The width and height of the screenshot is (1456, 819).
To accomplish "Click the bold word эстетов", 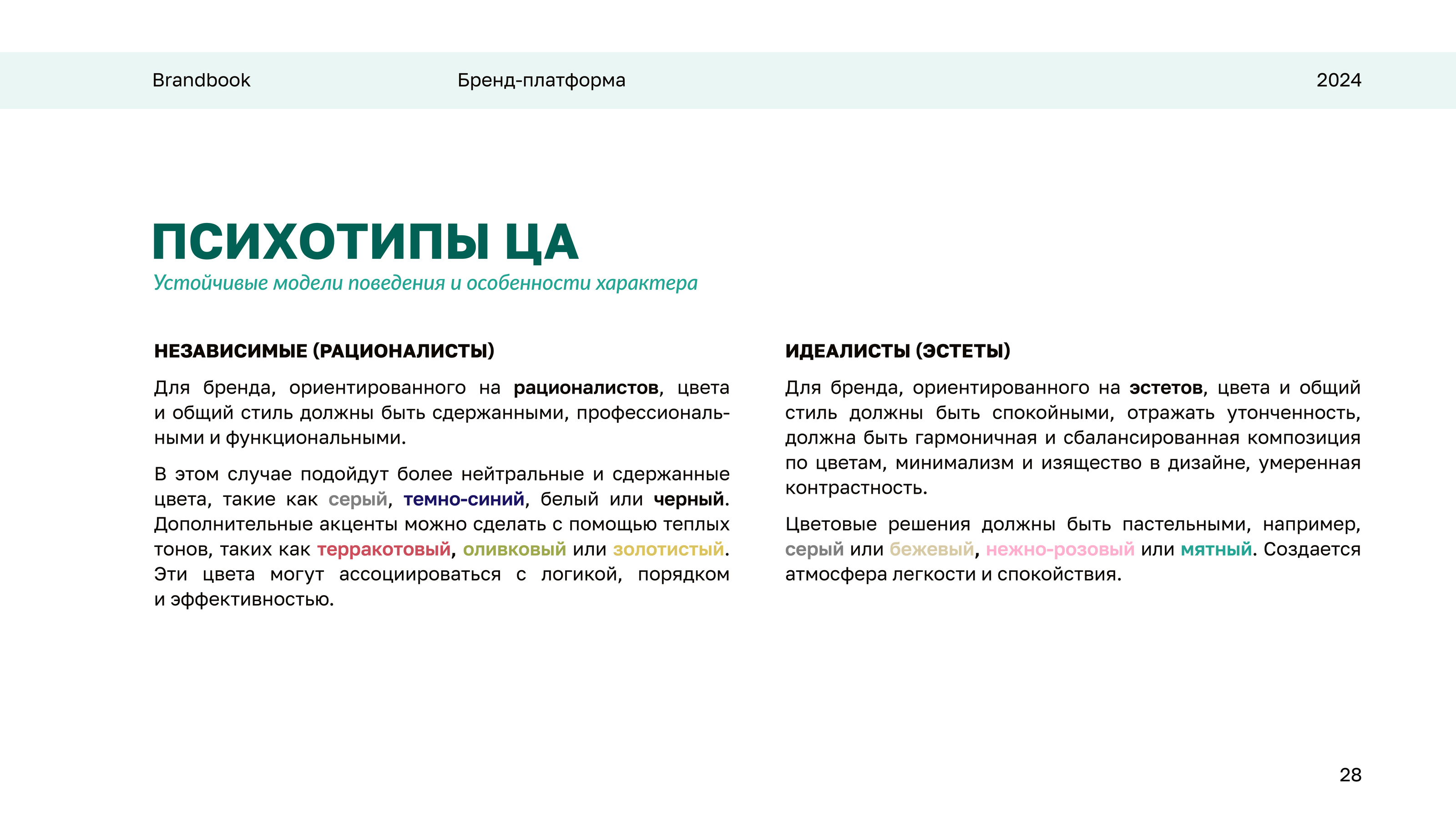I will (x=1165, y=388).
